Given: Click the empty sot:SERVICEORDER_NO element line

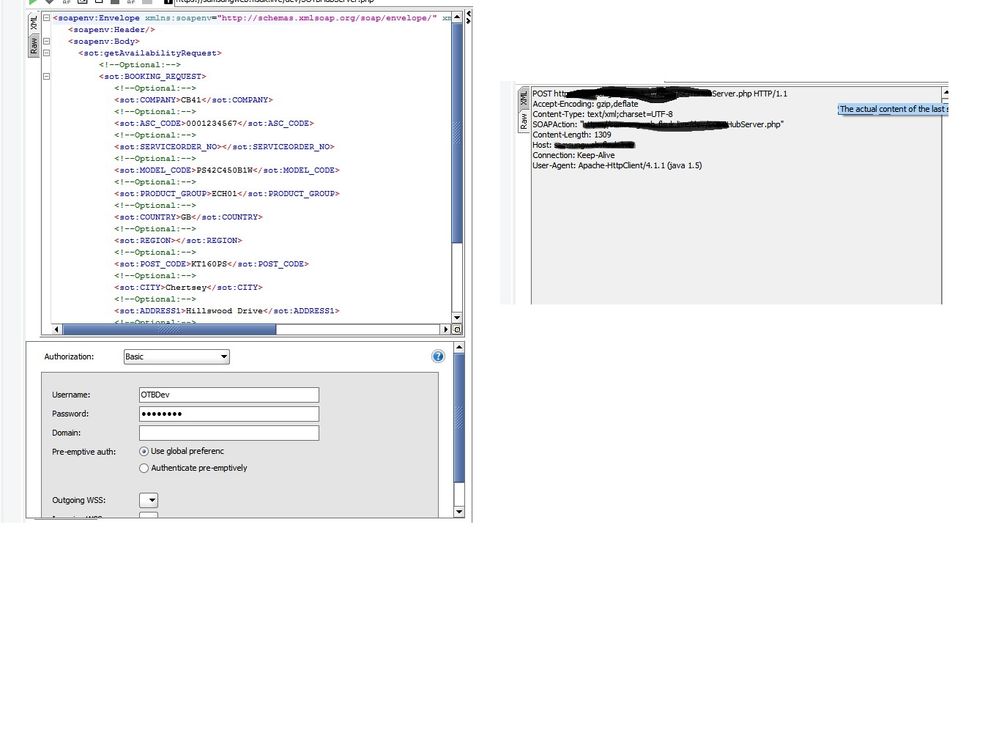Looking at the screenshot, I should (224, 147).
